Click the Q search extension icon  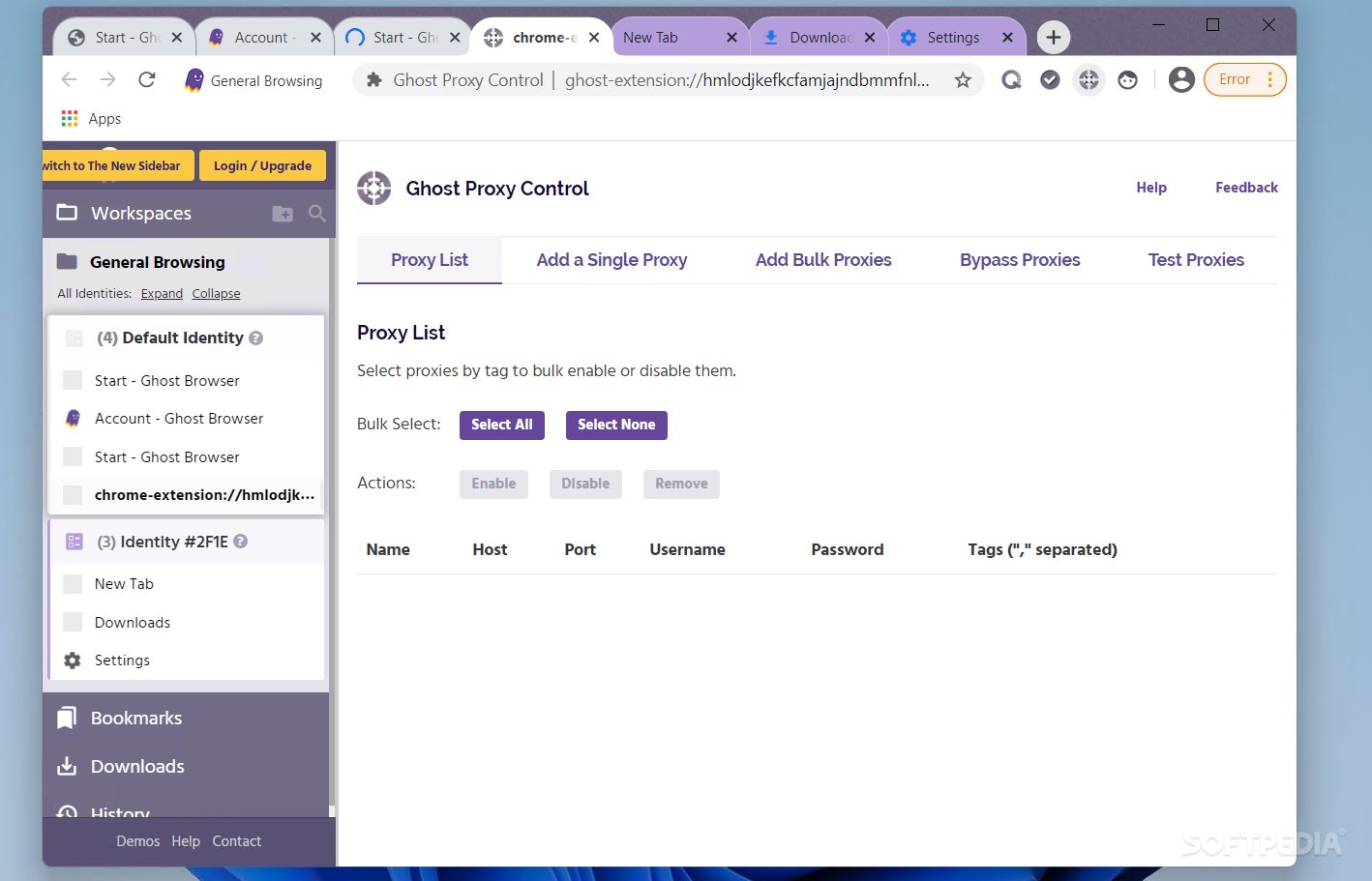pos(1011,80)
